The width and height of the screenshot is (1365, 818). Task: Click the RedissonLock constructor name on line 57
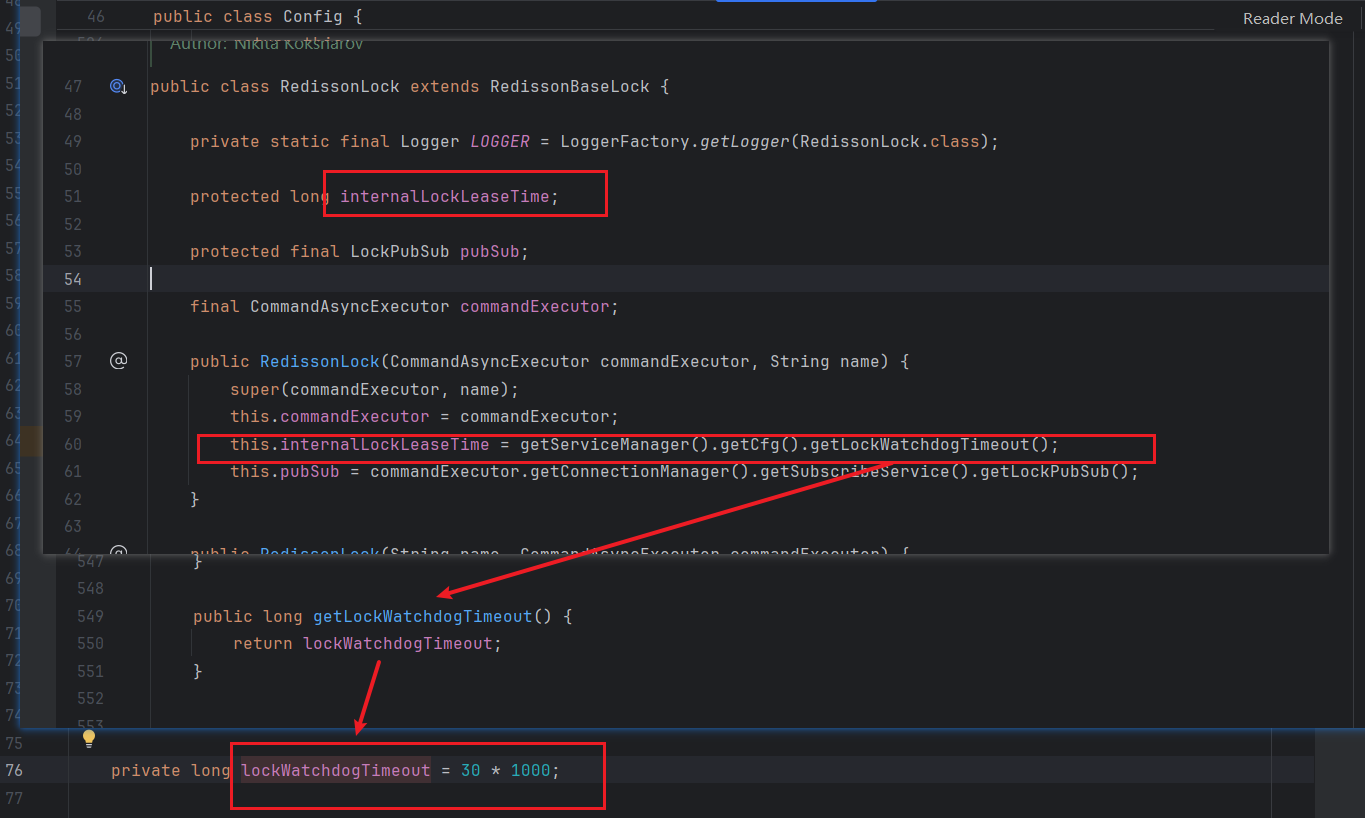(320, 361)
